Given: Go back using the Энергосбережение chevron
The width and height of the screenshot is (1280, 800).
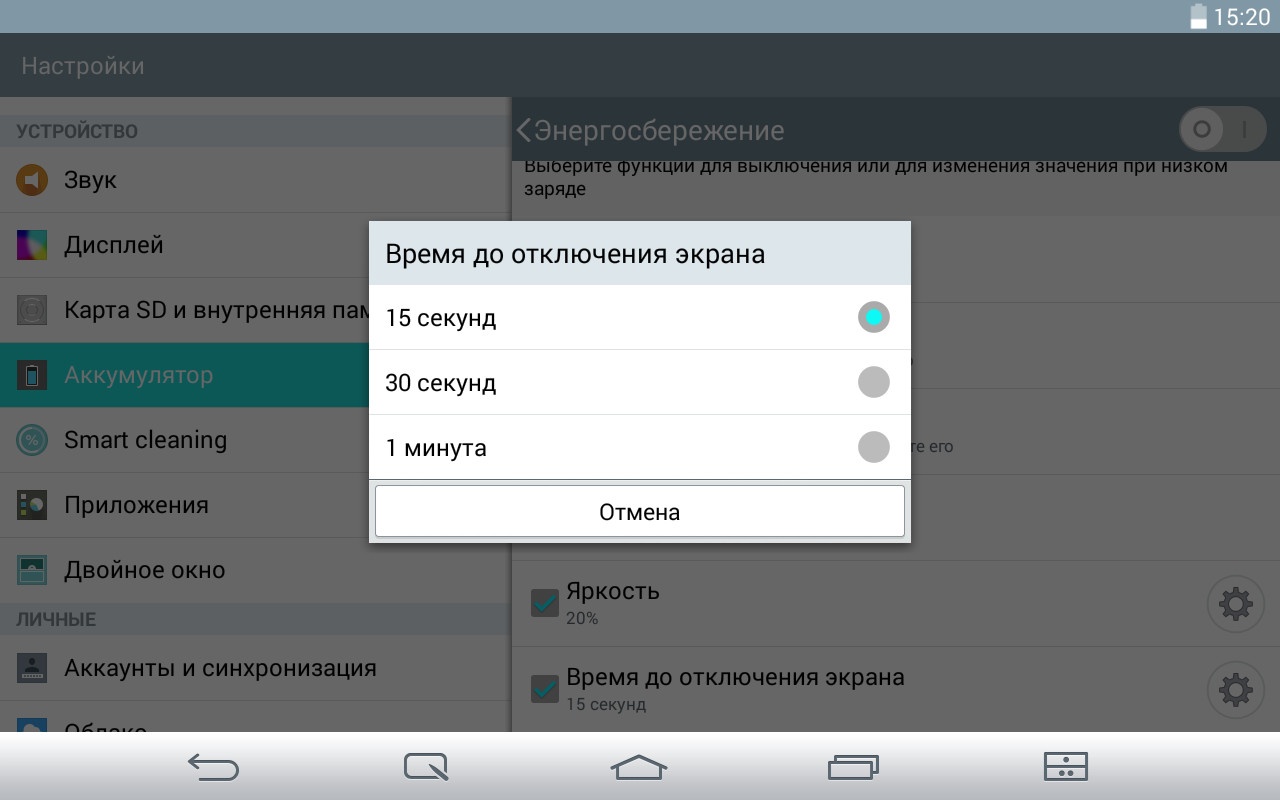Looking at the screenshot, I should point(524,130).
